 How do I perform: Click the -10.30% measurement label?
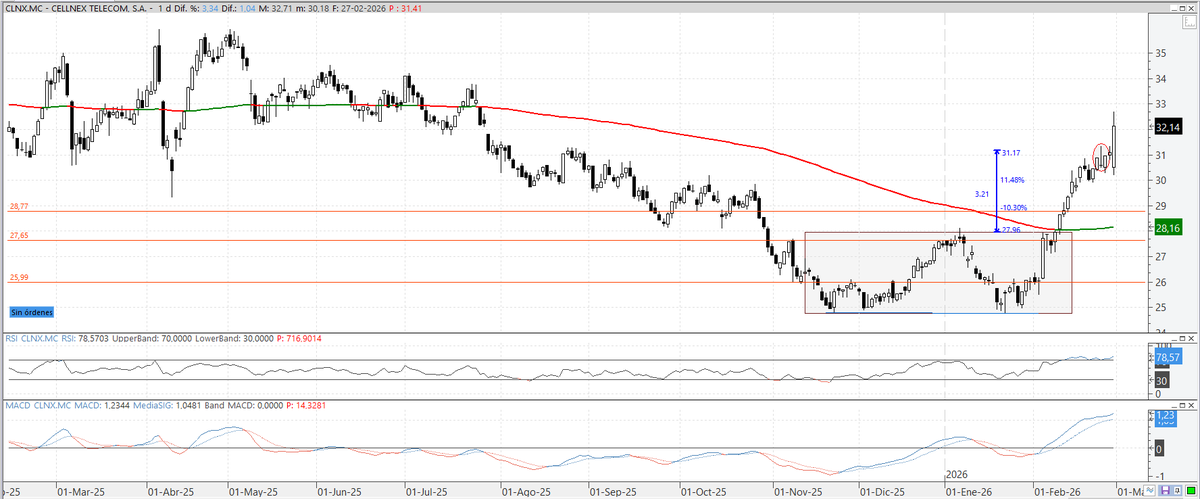1015,207
